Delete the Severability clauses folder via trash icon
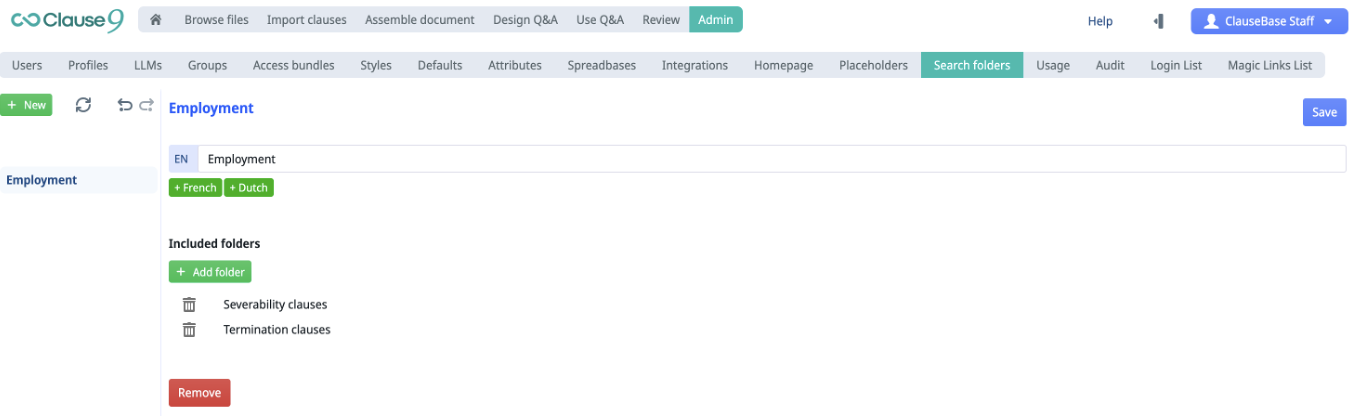Viewport: 1354px width, 420px height. 189,305
